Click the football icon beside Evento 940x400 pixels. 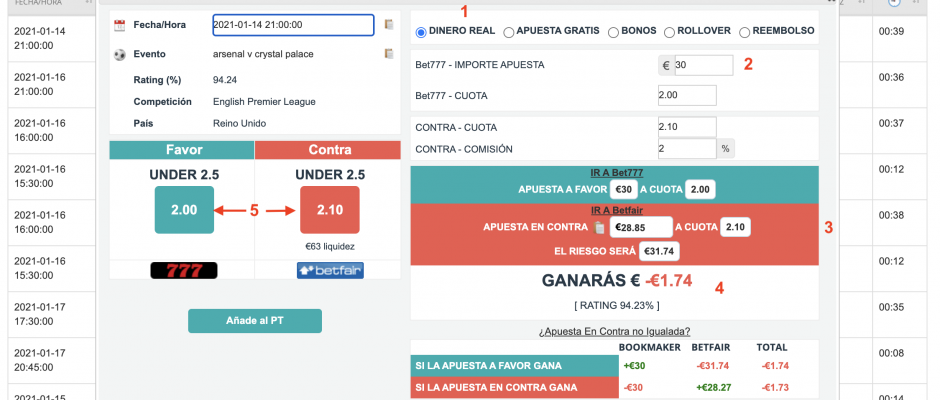119,55
